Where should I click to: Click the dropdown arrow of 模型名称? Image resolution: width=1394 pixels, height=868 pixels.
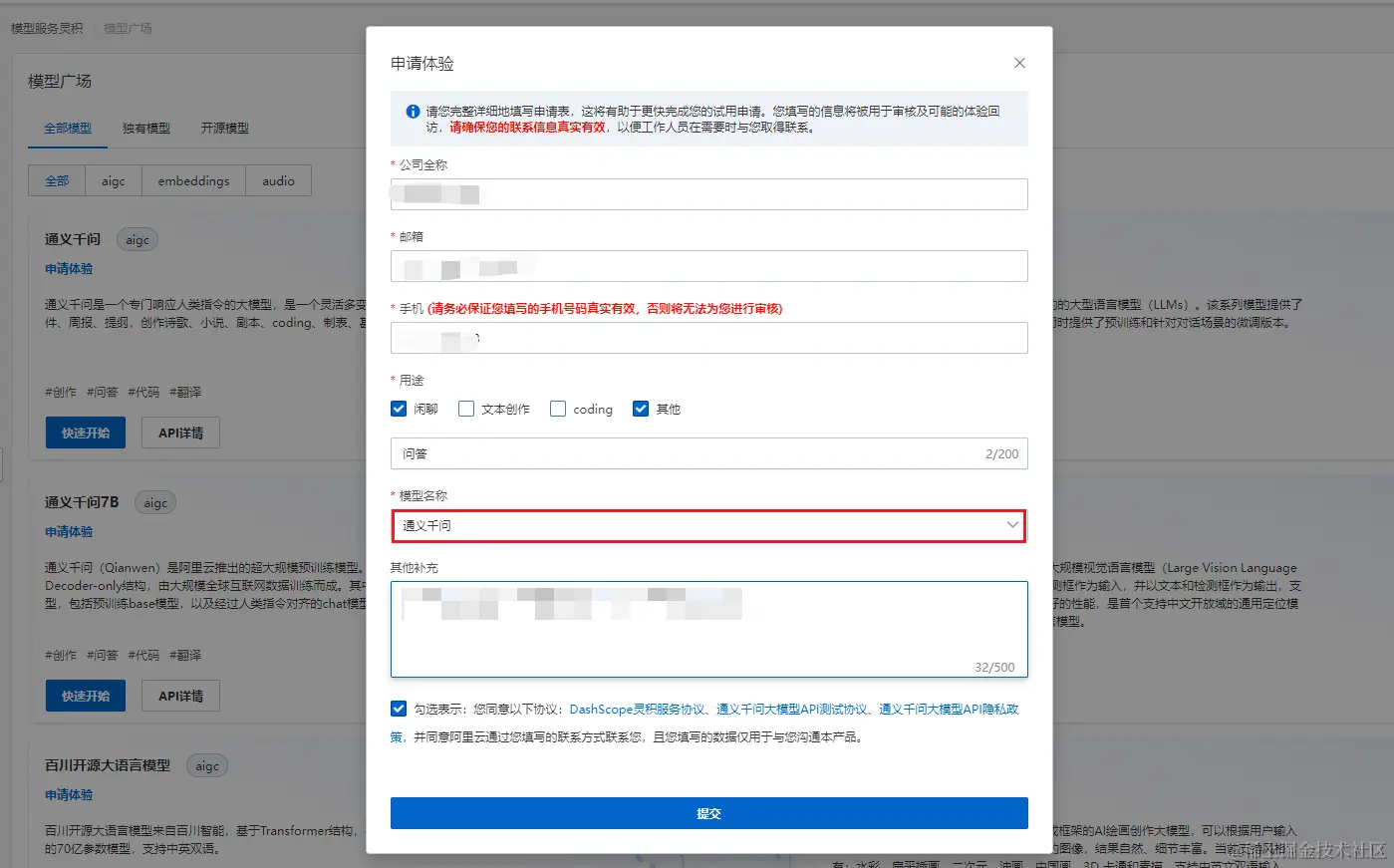point(1012,525)
